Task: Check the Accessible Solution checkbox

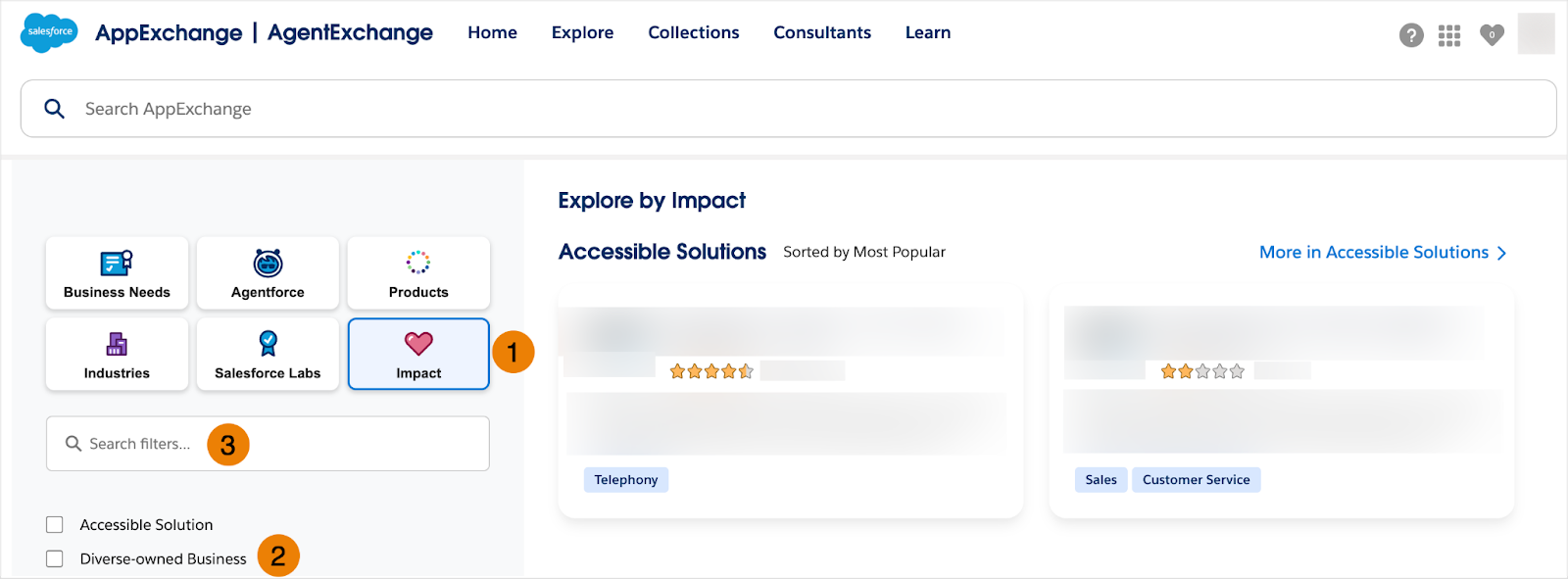Action: click(x=55, y=525)
